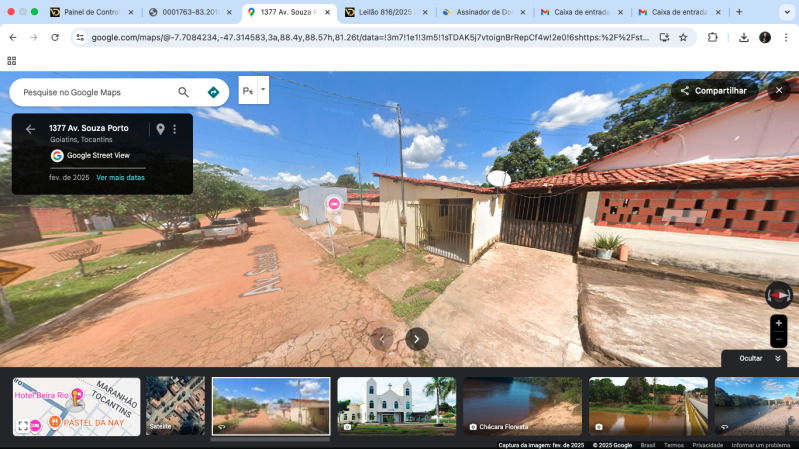799x449 pixels.
Task: Click the Termos footer link
Action: coord(674,445)
